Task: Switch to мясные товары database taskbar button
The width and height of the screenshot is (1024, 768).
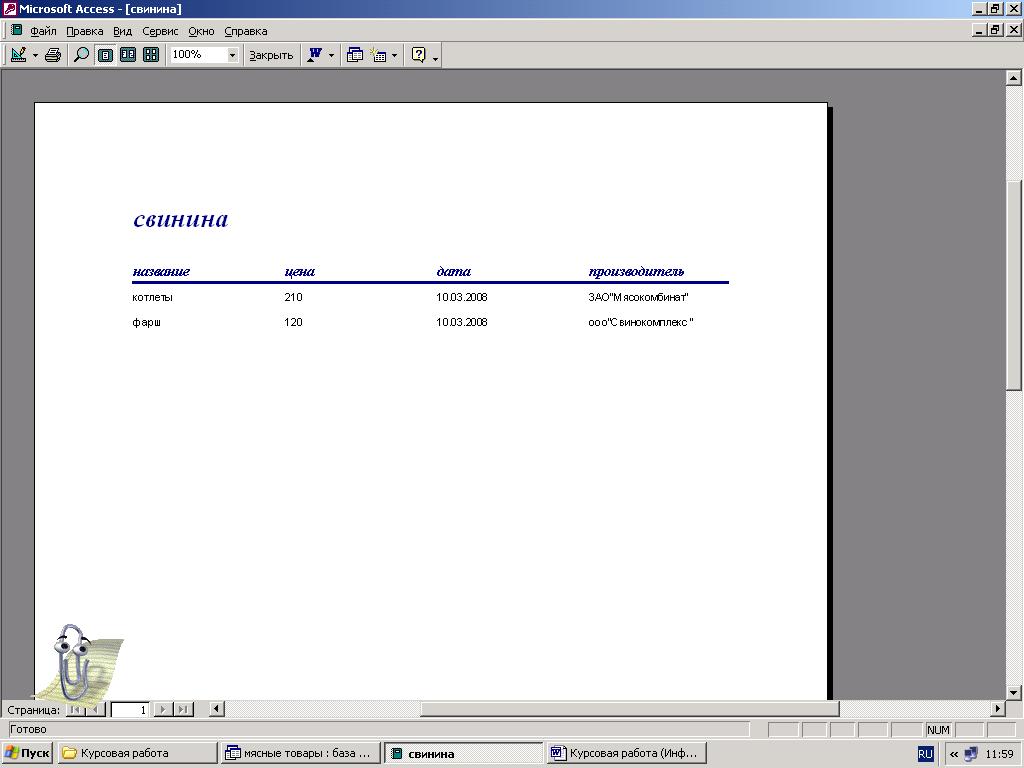Action: (x=300, y=753)
